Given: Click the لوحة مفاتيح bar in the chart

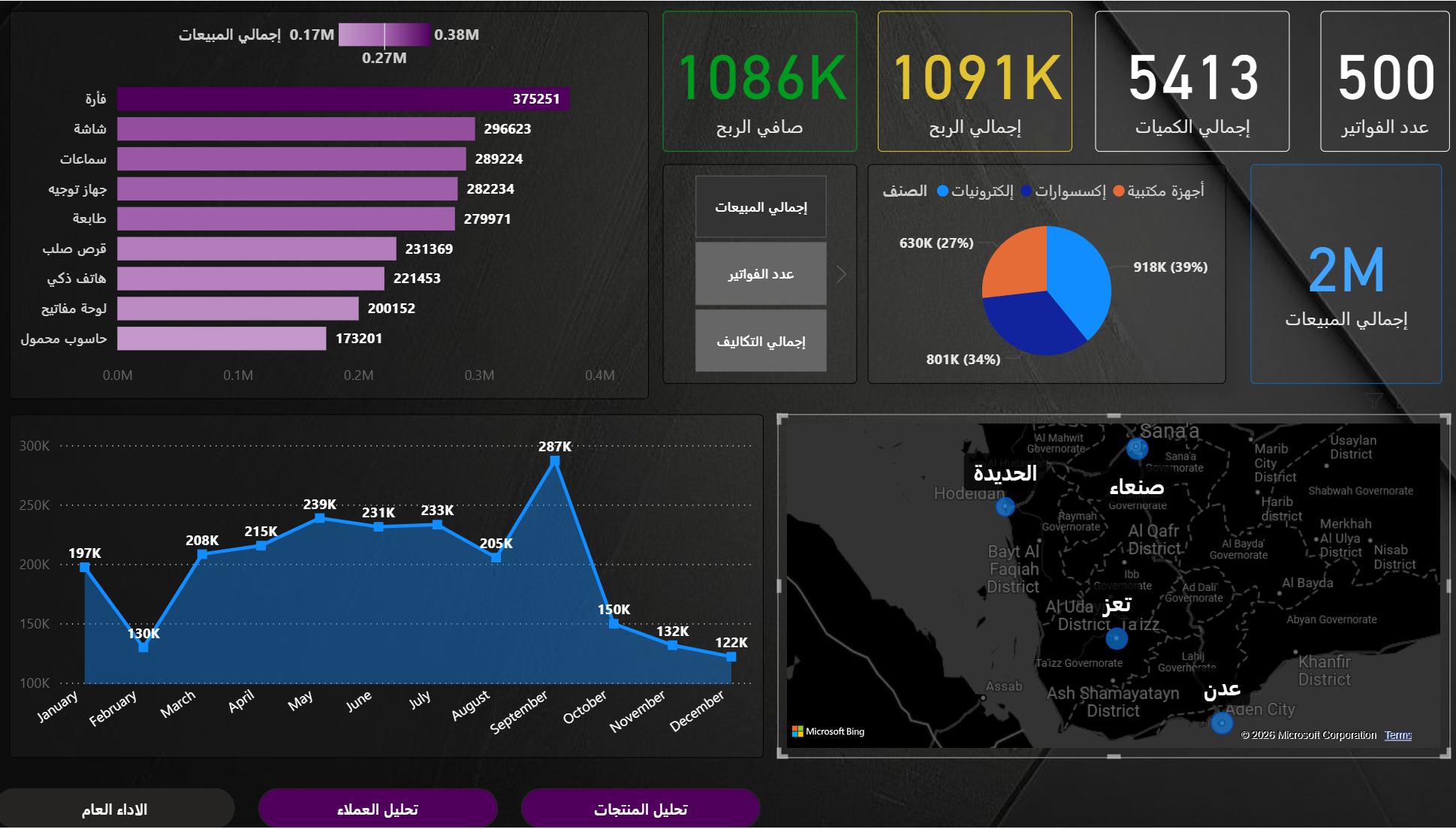Looking at the screenshot, I should tap(238, 308).
